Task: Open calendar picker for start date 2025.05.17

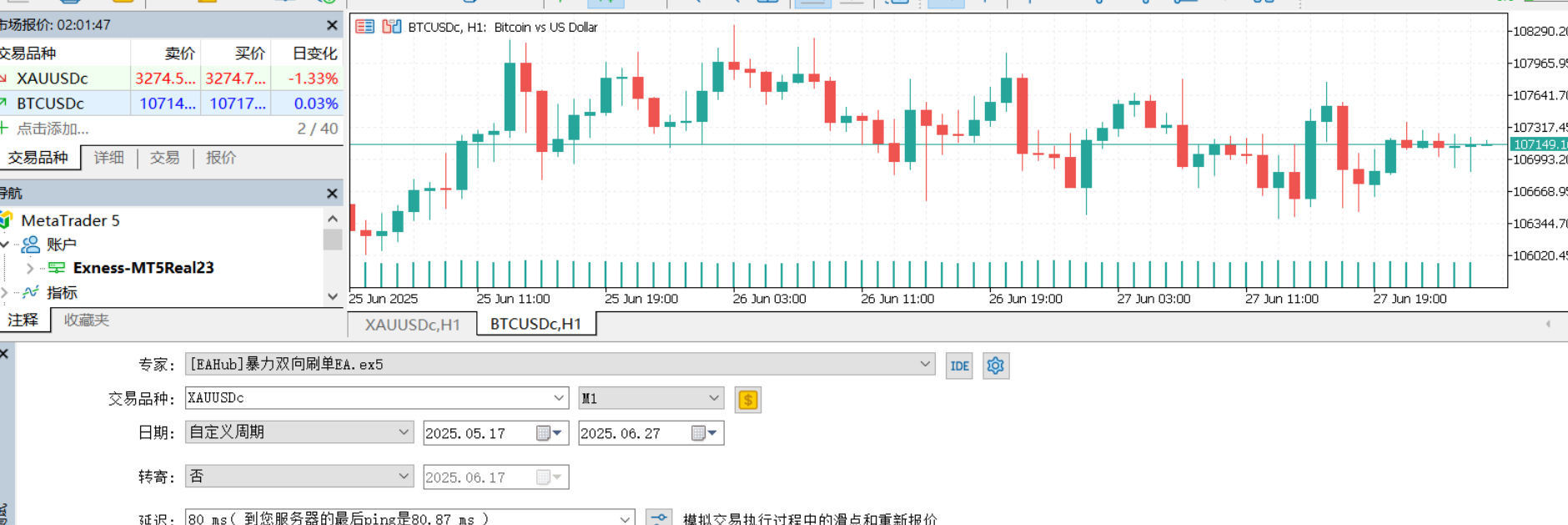Action: [549, 433]
